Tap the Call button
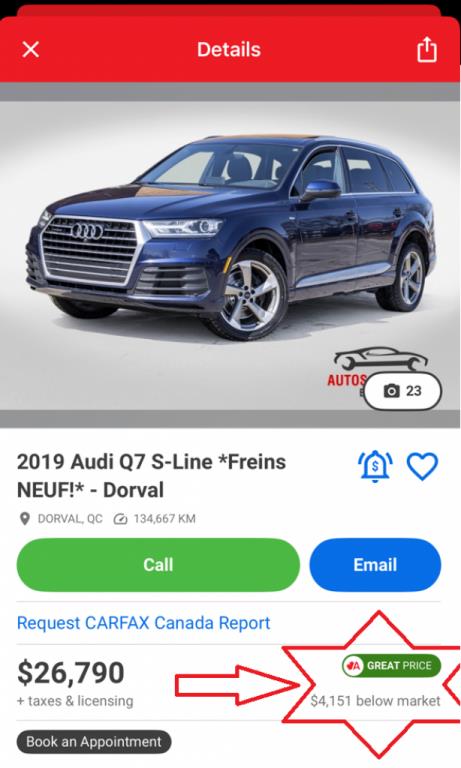Viewport: 461px width, 768px height. [158, 564]
